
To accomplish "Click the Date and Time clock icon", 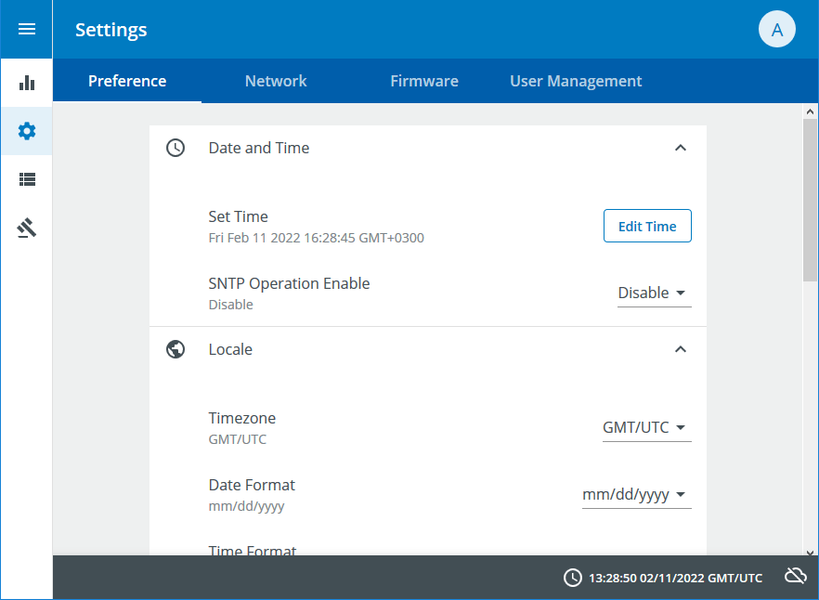I will (x=175, y=148).
